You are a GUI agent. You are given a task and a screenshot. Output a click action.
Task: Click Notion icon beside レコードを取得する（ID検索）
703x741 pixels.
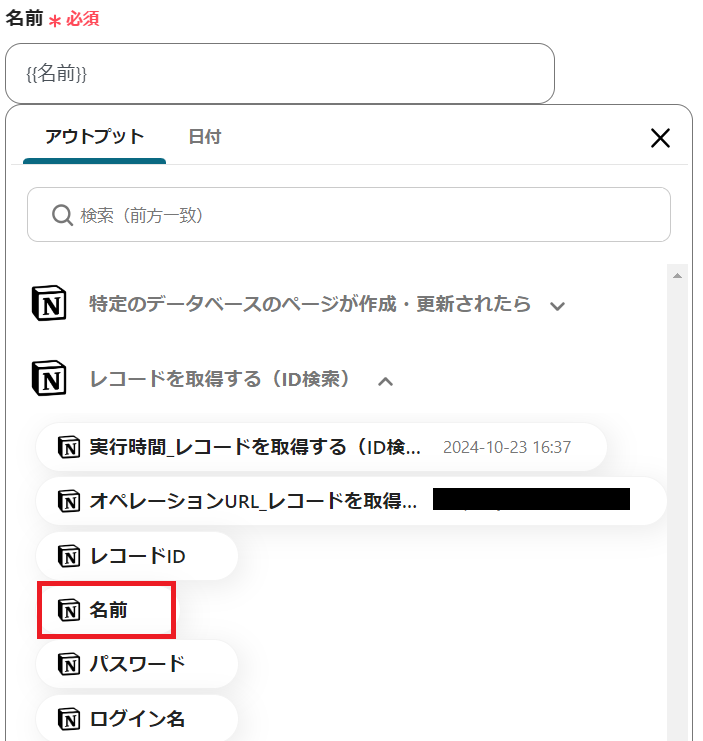click(49, 378)
